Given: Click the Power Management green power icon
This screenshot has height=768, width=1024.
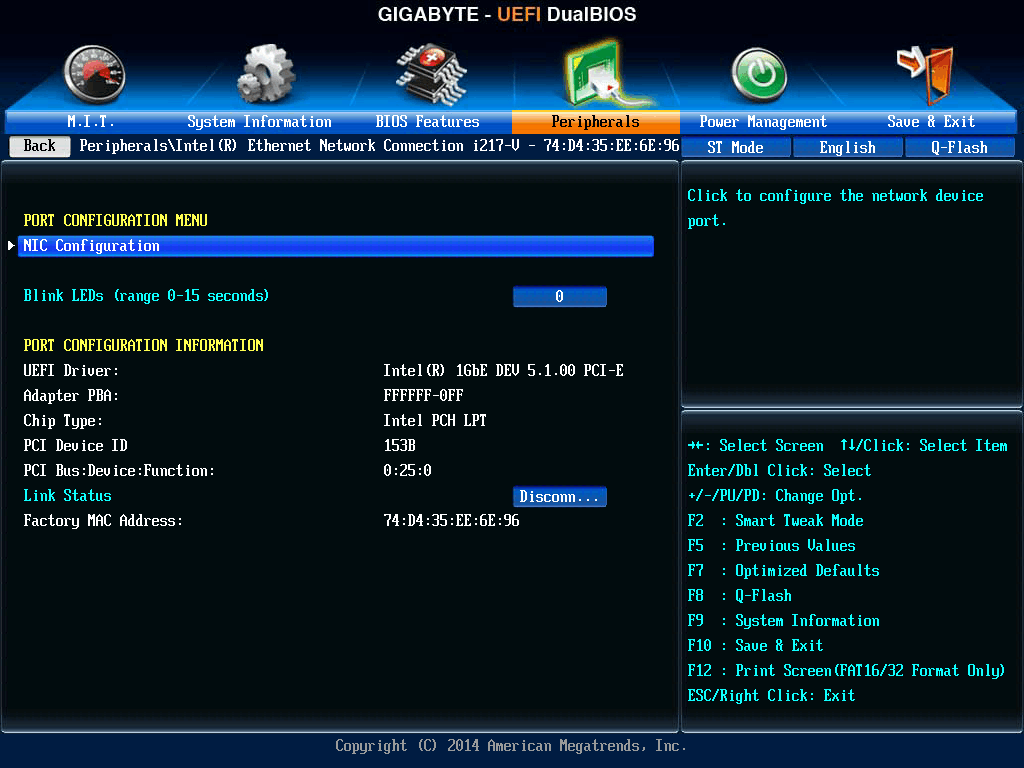Looking at the screenshot, I should tap(759, 75).
